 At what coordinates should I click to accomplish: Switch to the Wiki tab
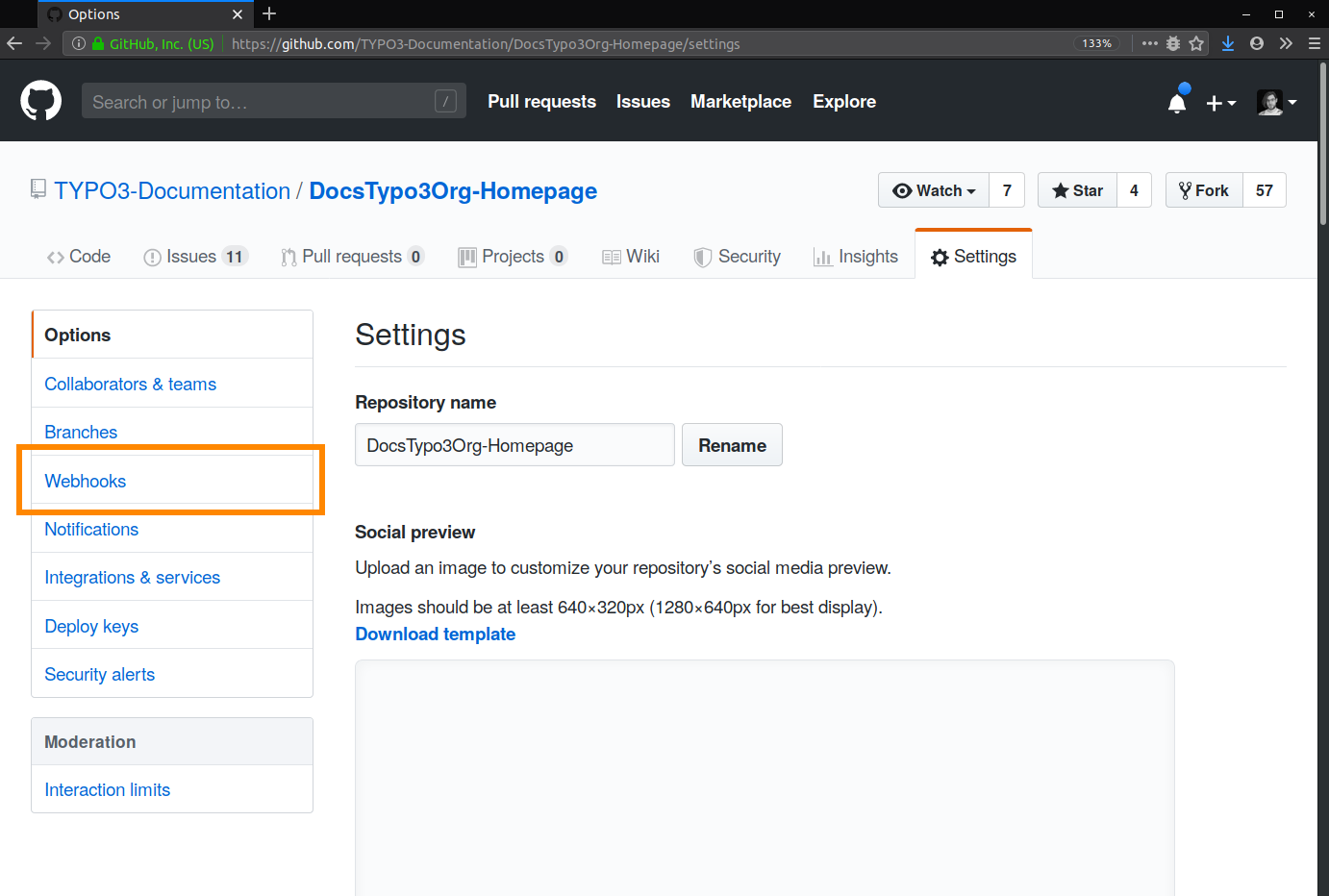pyautogui.click(x=631, y=257)
